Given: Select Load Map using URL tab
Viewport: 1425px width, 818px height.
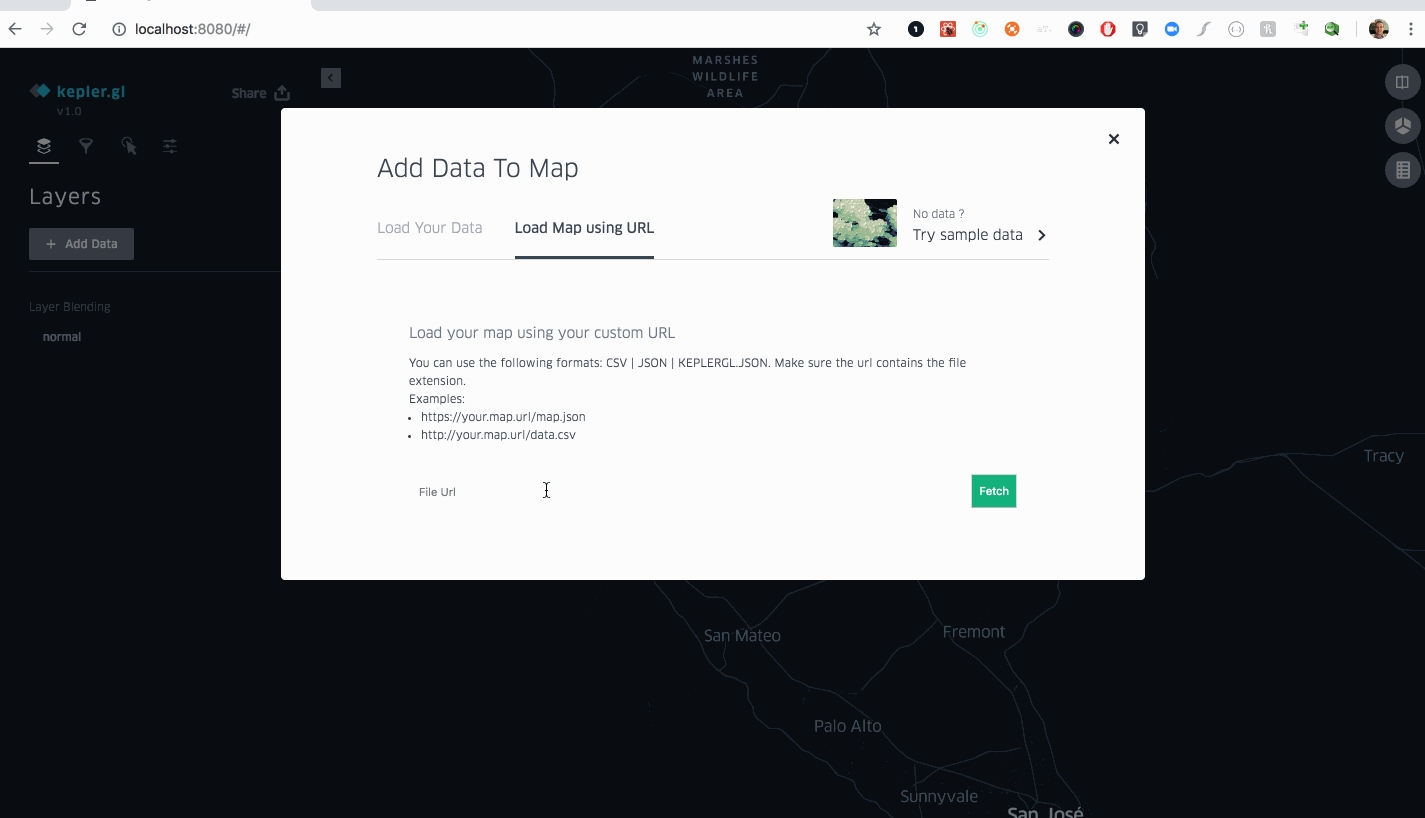Looking at the screenshot, I should (584, 228).
